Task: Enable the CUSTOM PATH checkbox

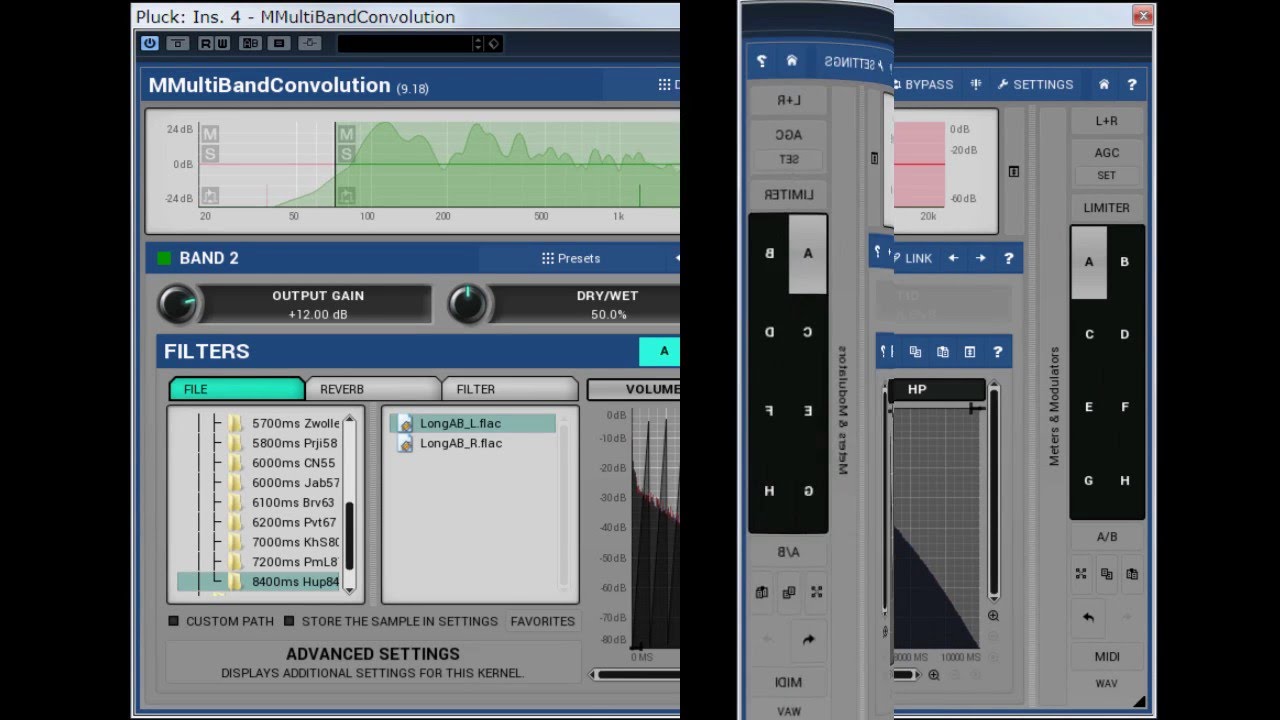Action: (173, 621)
